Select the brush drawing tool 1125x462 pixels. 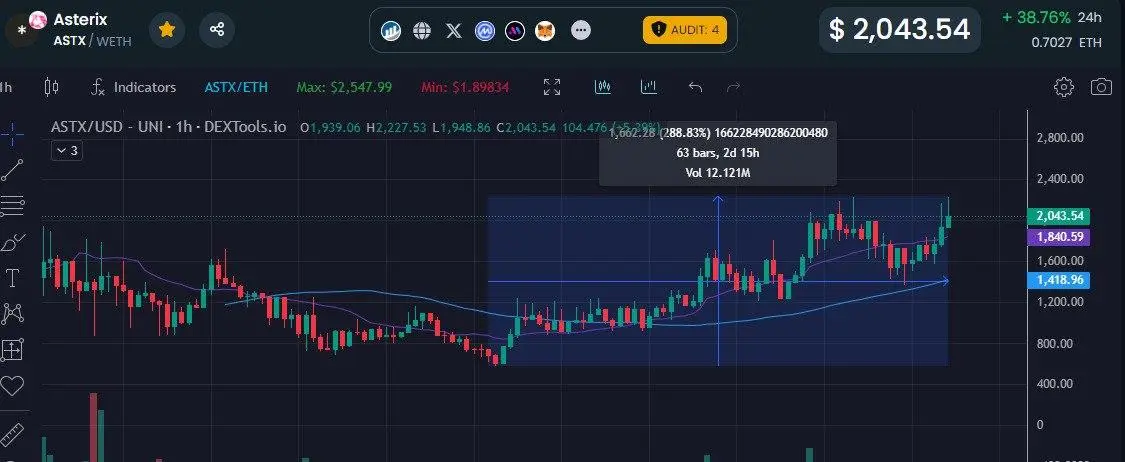tap(12, 242)
